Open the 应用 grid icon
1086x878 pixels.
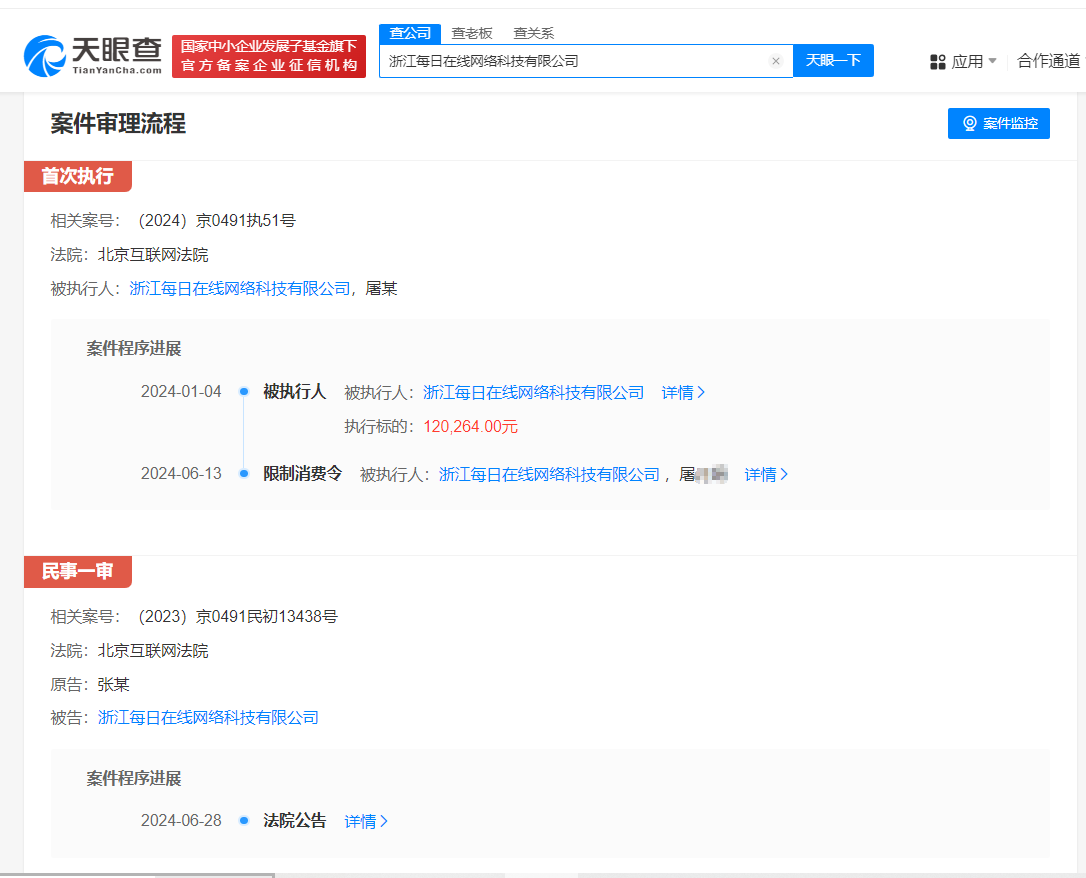tap(938, 61)
